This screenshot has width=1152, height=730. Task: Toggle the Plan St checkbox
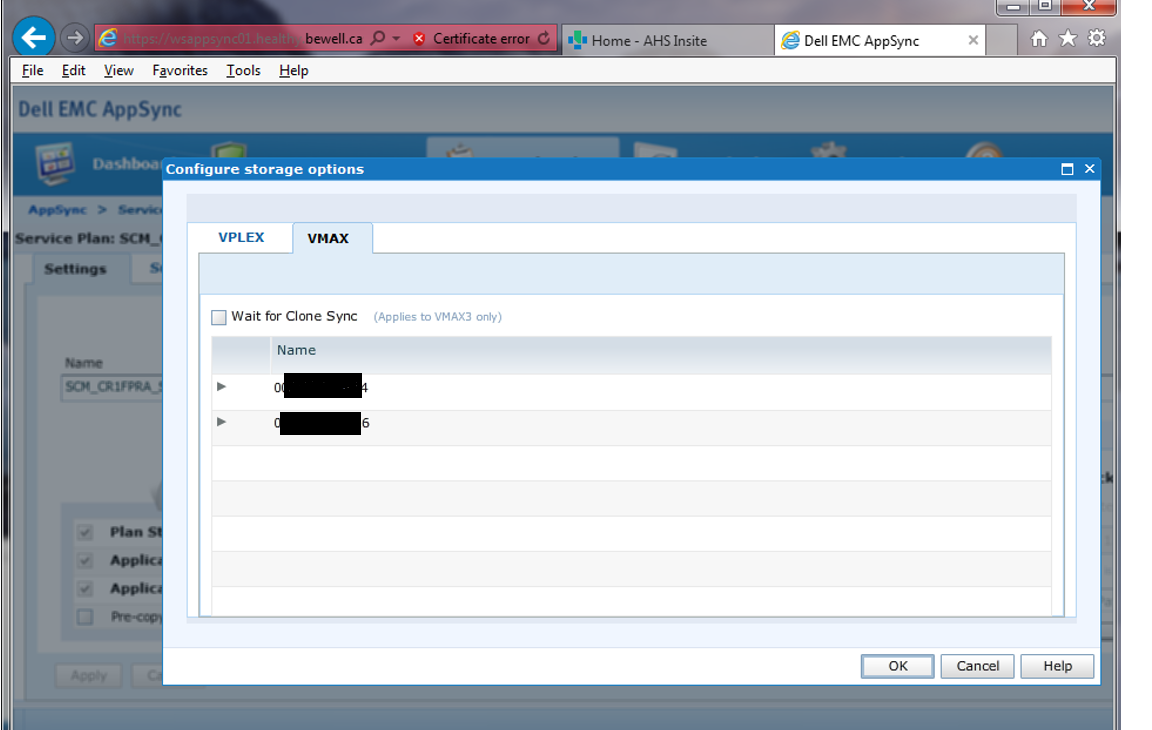tap(85, 532)
